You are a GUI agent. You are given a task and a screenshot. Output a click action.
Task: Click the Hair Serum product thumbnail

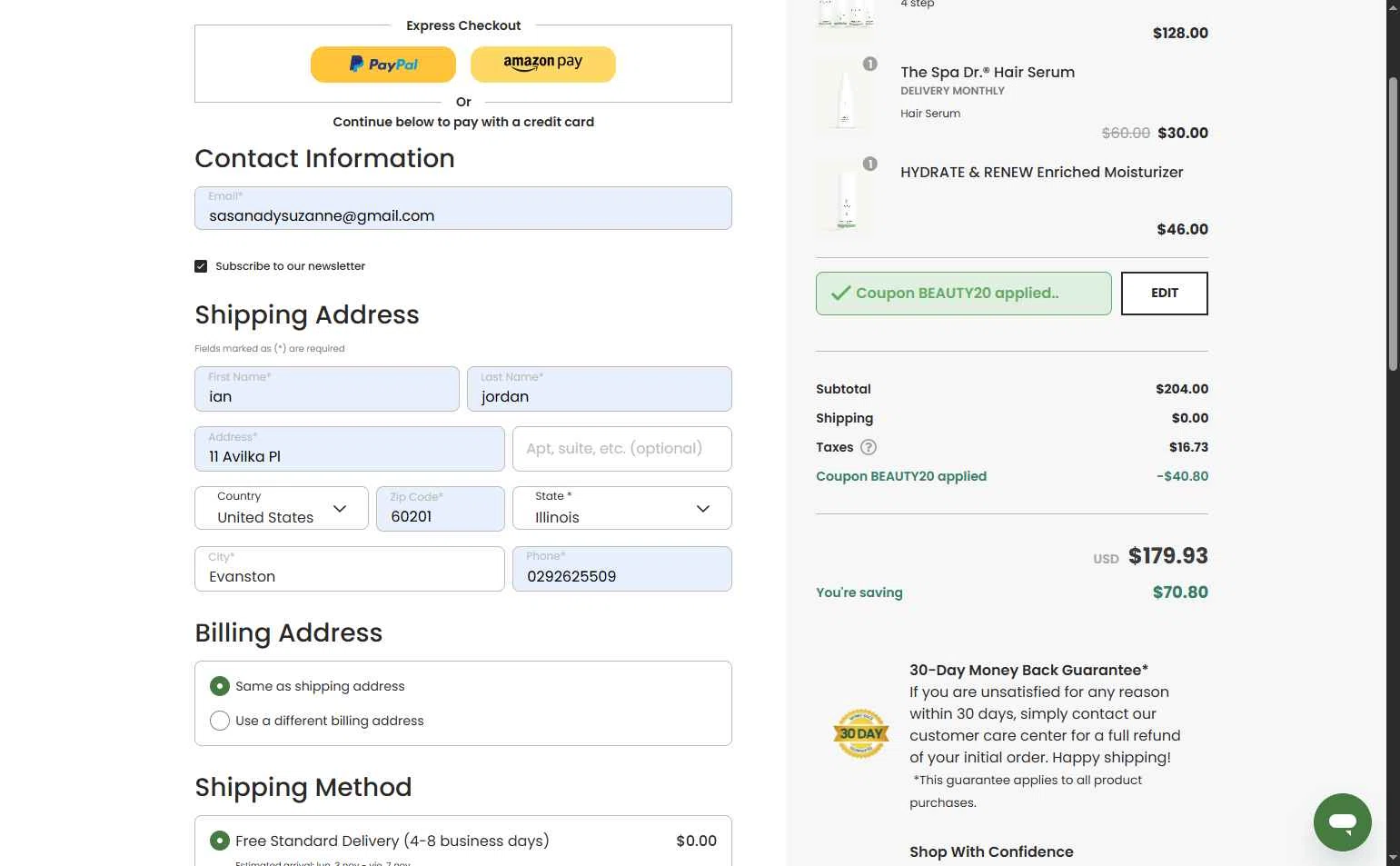(x=846, y=97)
